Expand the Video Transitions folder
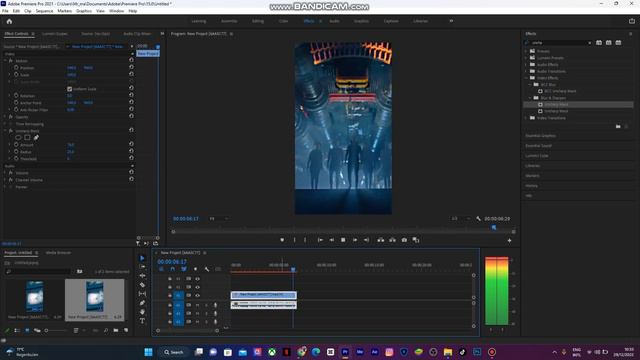The height and width of the screenshot is (360, 640). (x=526, y=118)
